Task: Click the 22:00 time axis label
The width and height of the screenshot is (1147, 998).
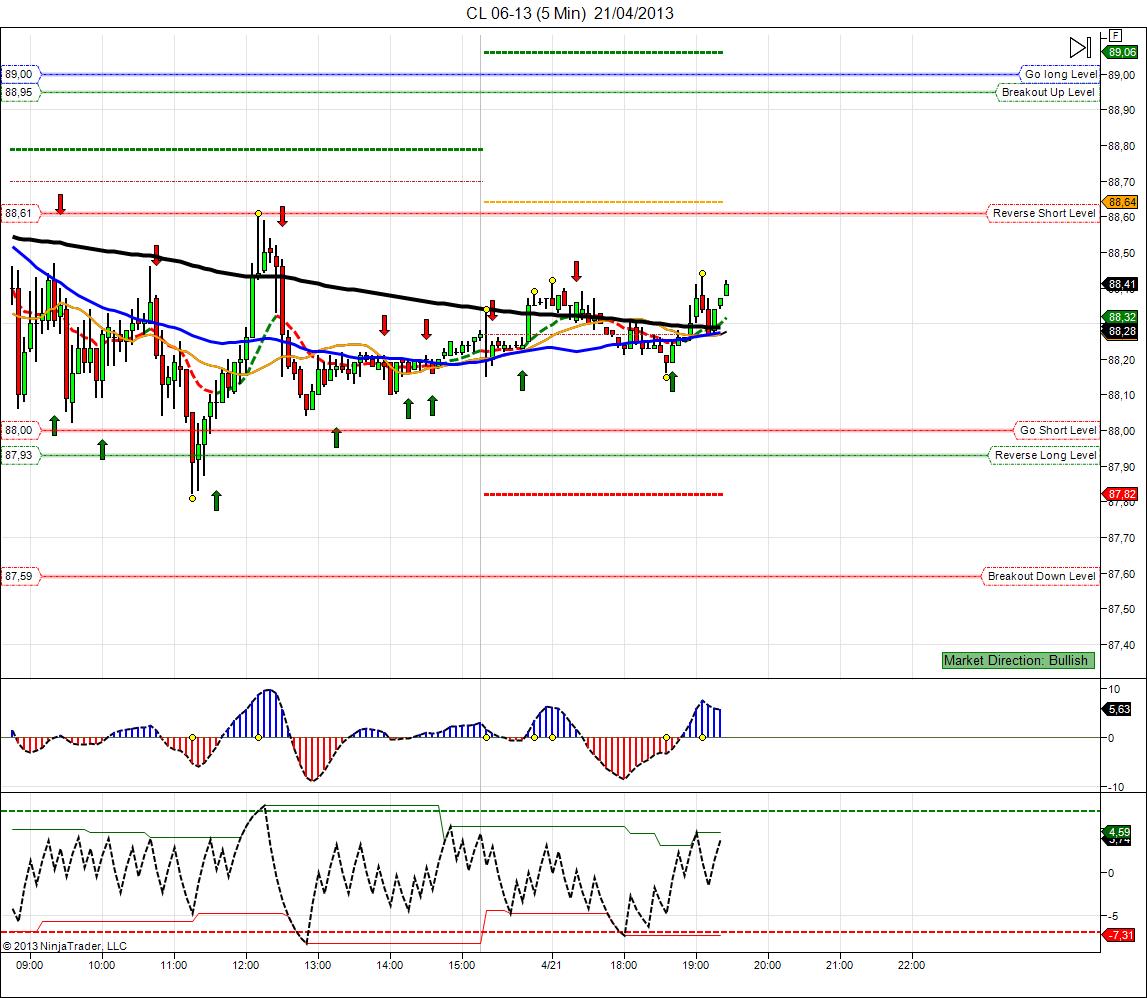Action: tap(911, 965)
